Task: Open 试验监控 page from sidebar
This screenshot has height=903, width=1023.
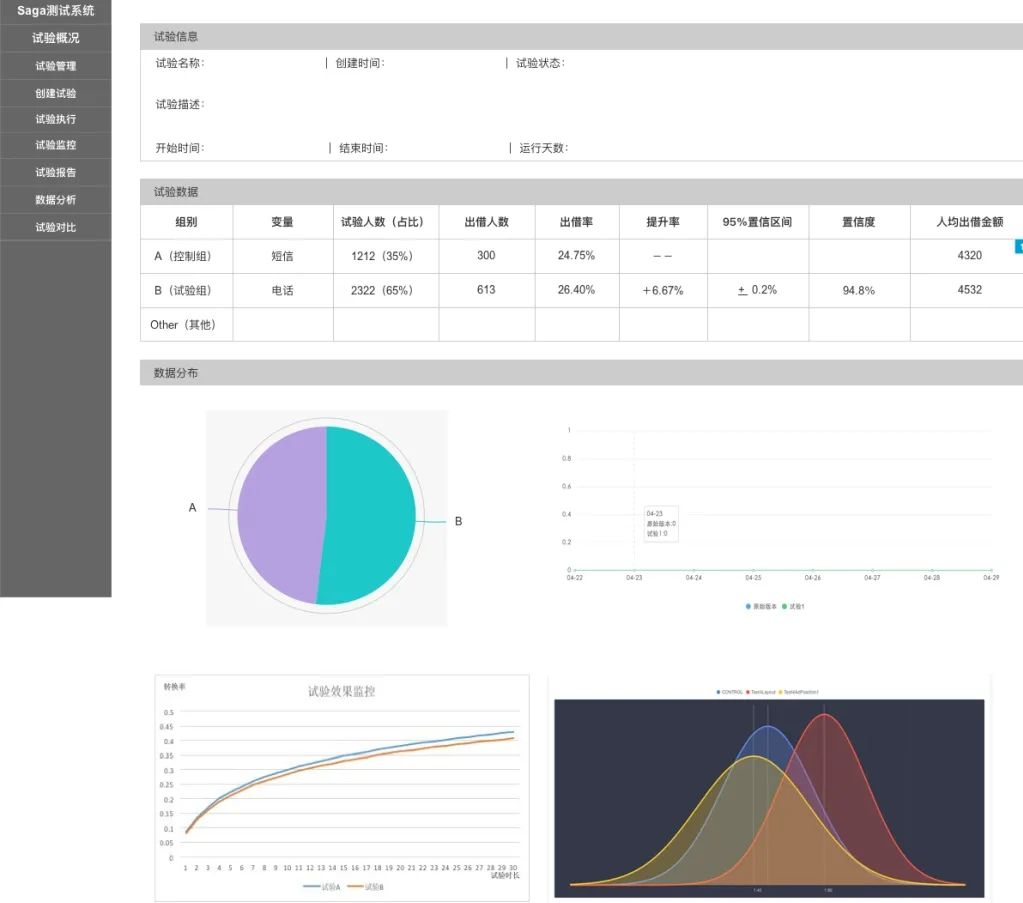Action: coord(55,145)
